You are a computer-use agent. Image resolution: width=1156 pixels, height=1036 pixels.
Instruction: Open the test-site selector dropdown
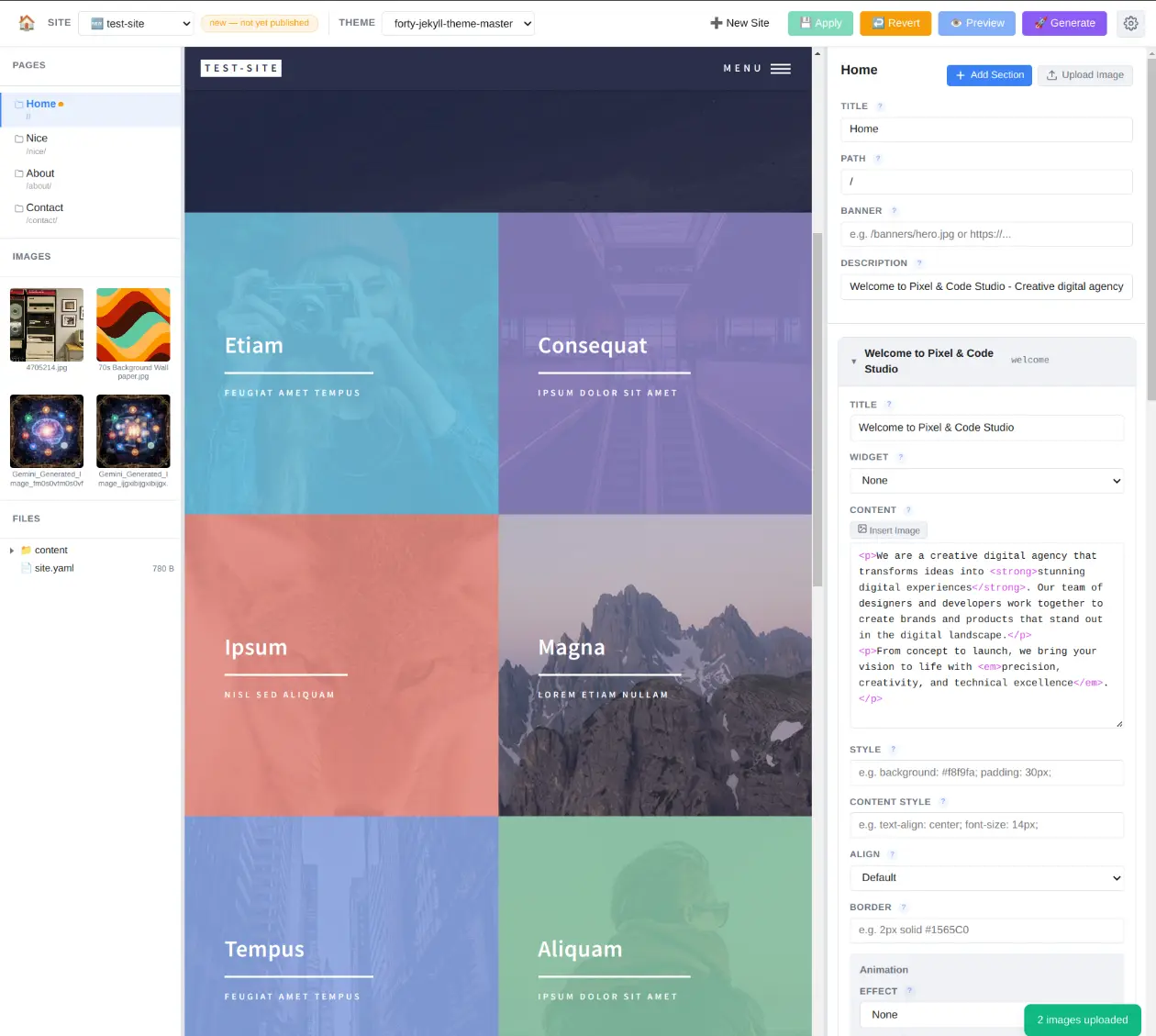(136, 23)
